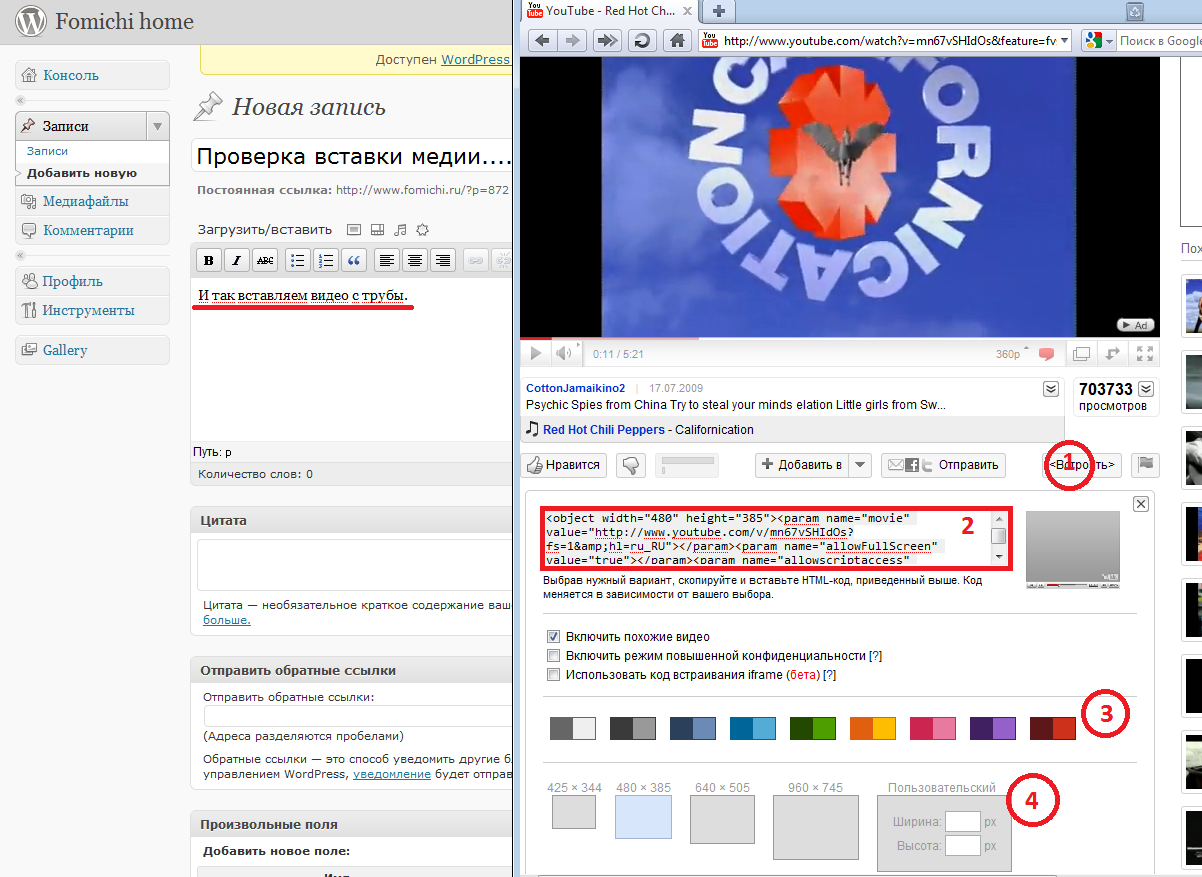Click inside the embed code text box

pos(768,540)
